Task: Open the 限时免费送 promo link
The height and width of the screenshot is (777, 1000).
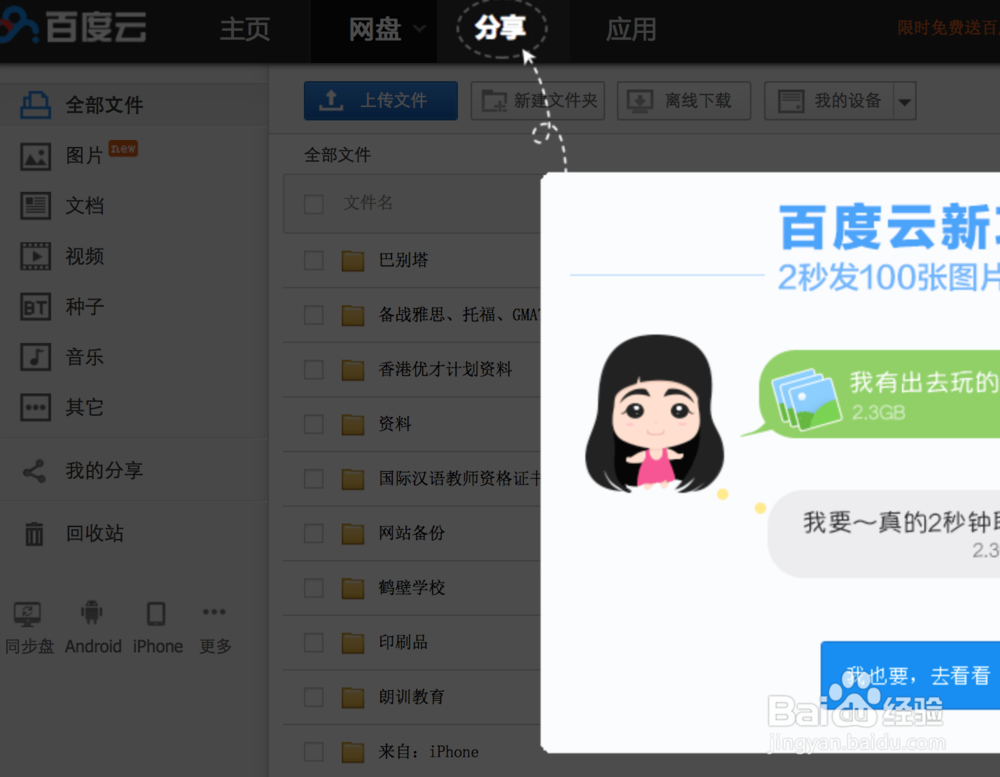Action: click(948, 28)
